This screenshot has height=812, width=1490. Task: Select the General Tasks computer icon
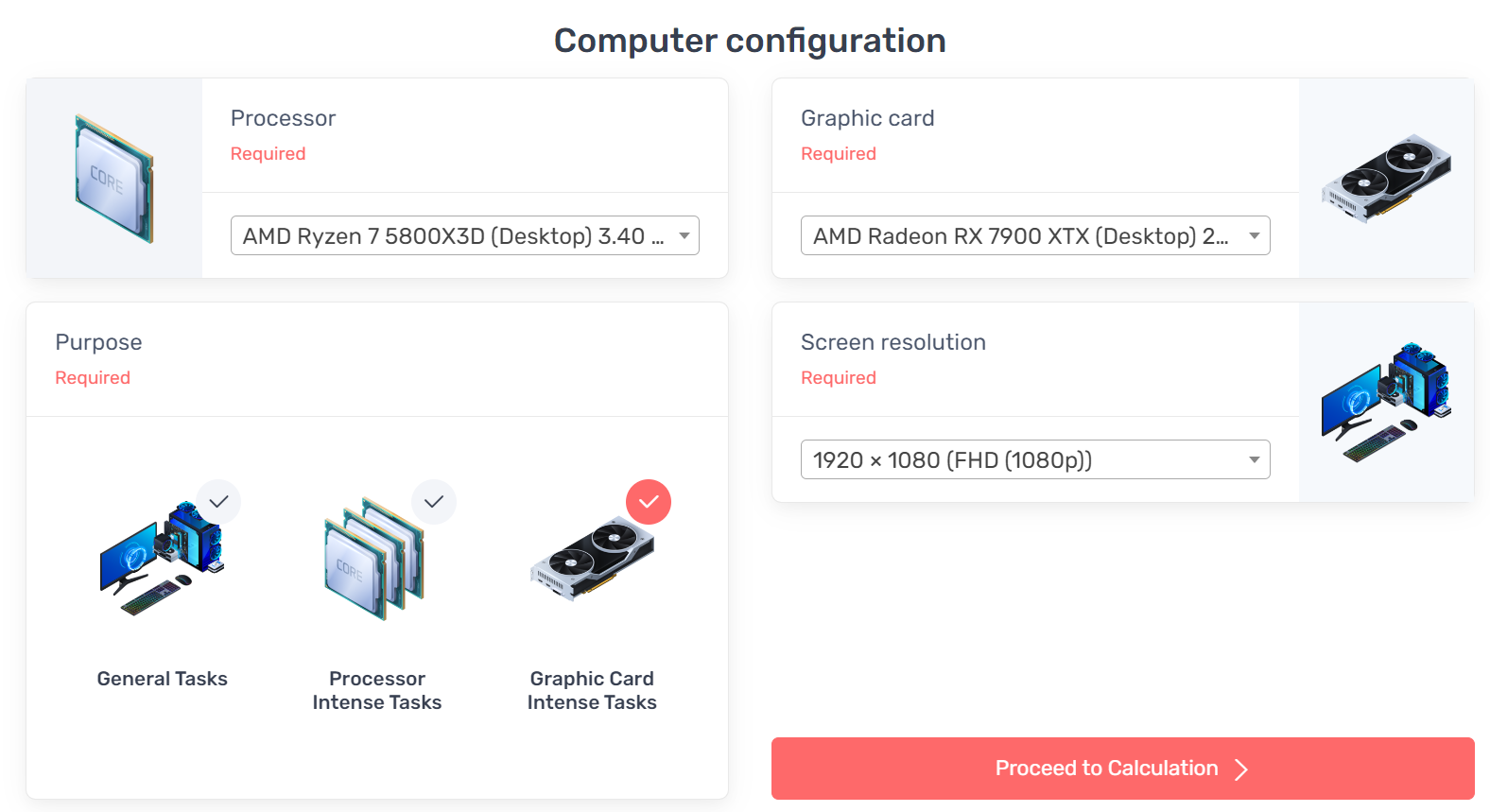(x=163, y=559)
